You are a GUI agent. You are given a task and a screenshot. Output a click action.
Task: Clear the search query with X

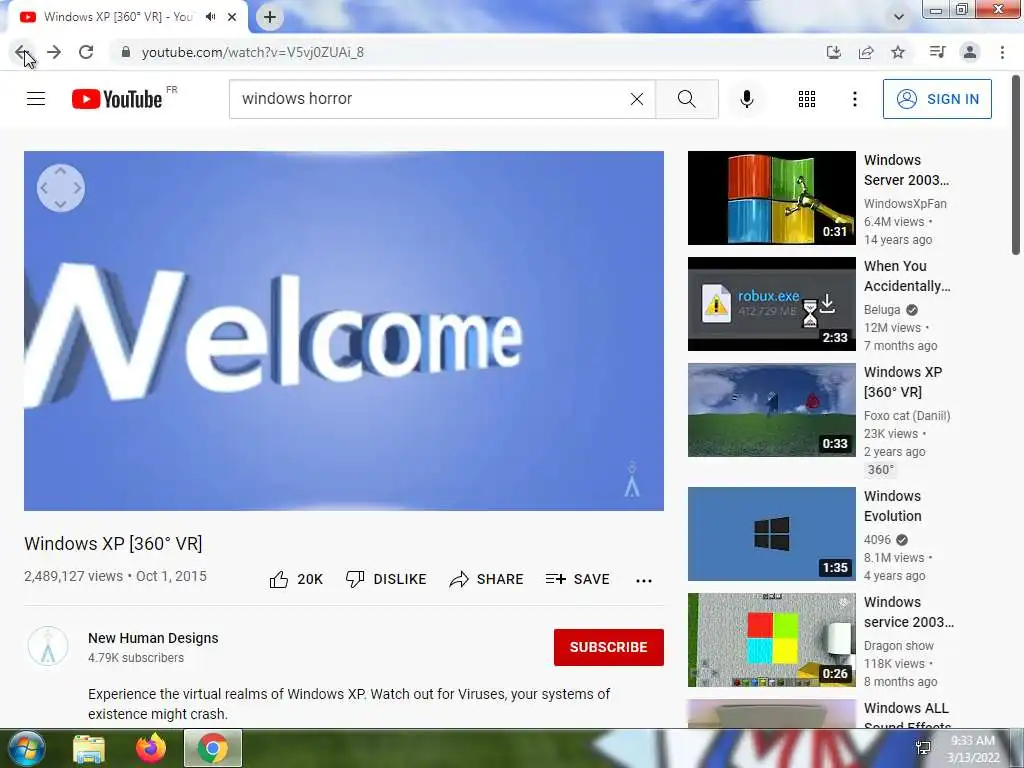point(637,99)
